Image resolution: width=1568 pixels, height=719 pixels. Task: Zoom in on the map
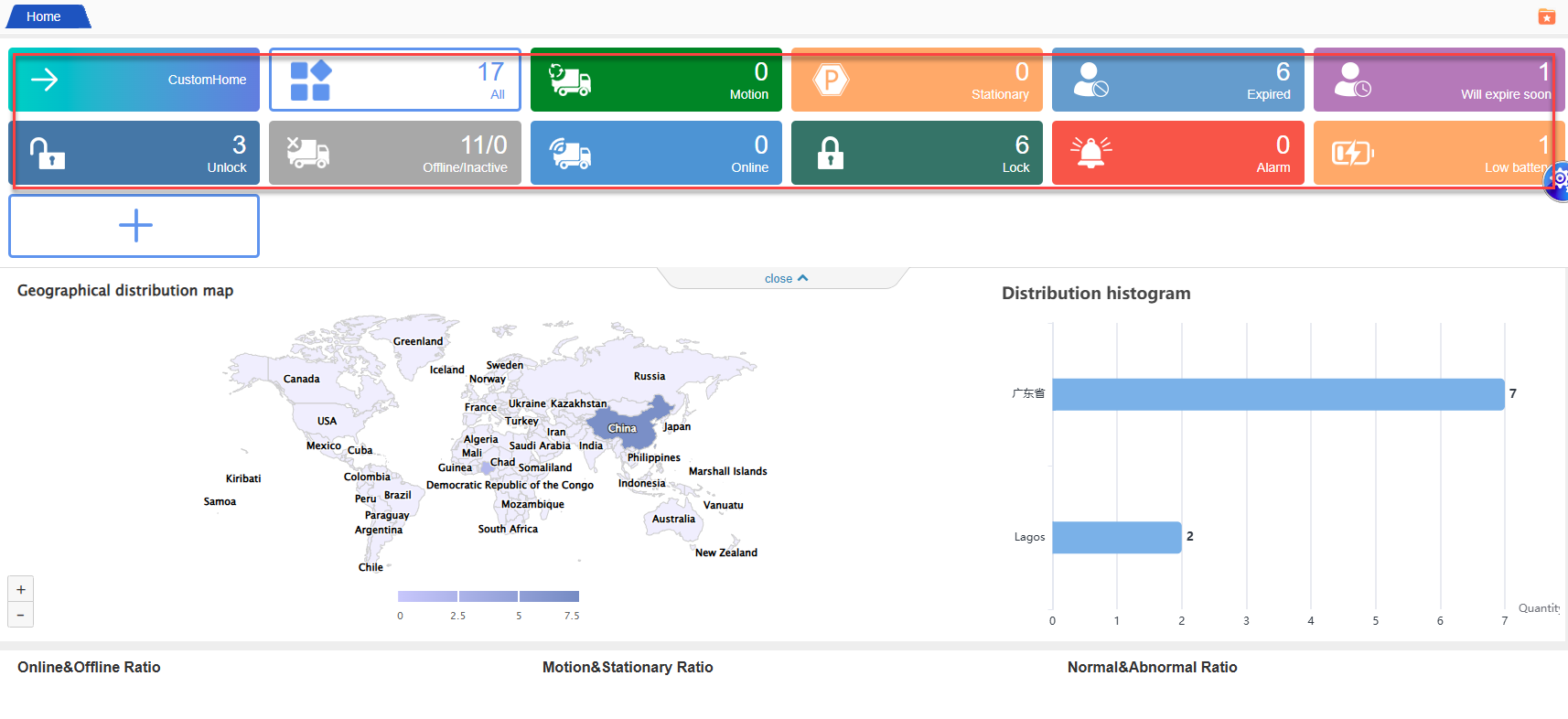click(21, 589)
